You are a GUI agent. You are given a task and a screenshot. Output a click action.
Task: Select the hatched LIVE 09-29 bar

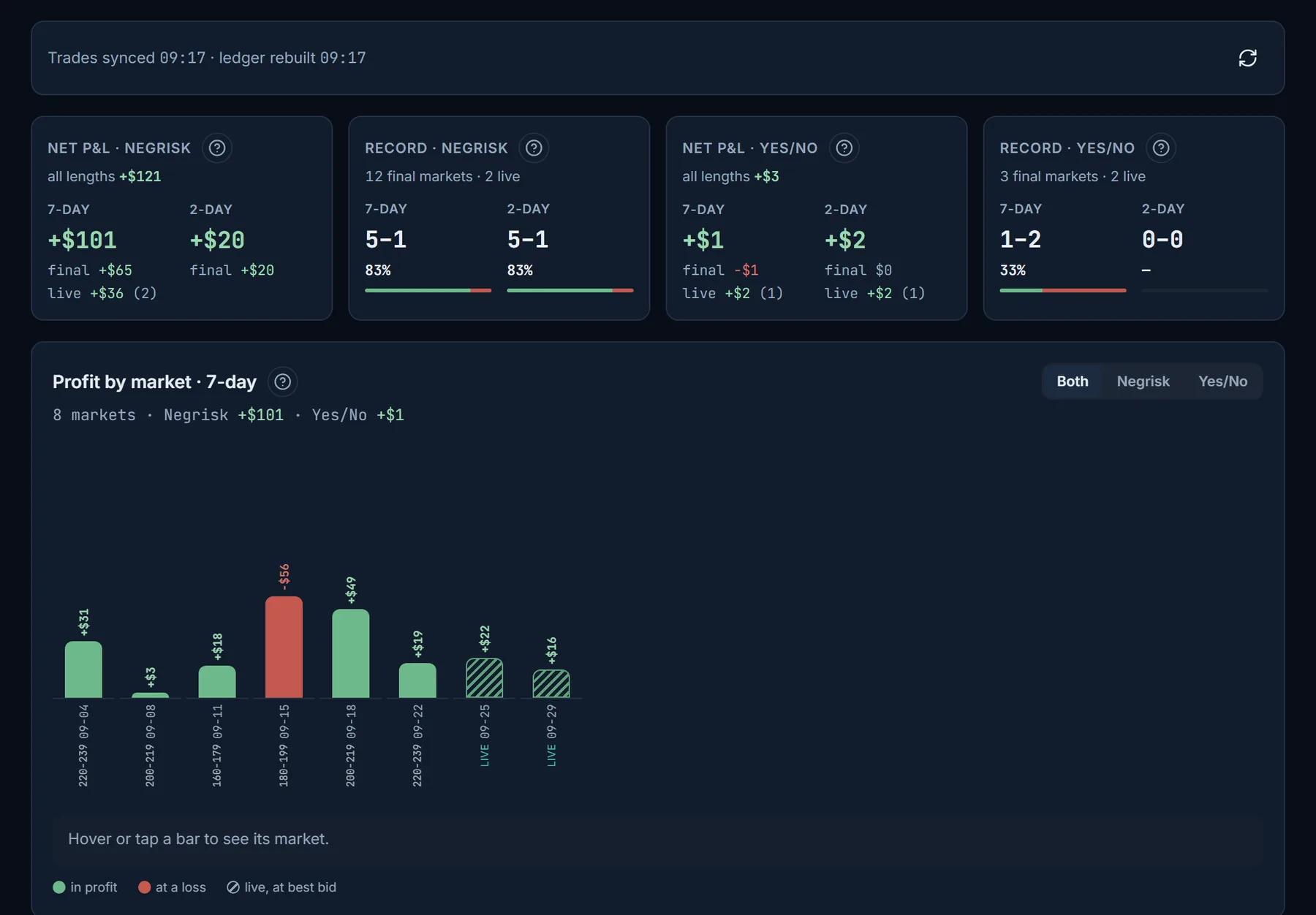pos(551,683)
